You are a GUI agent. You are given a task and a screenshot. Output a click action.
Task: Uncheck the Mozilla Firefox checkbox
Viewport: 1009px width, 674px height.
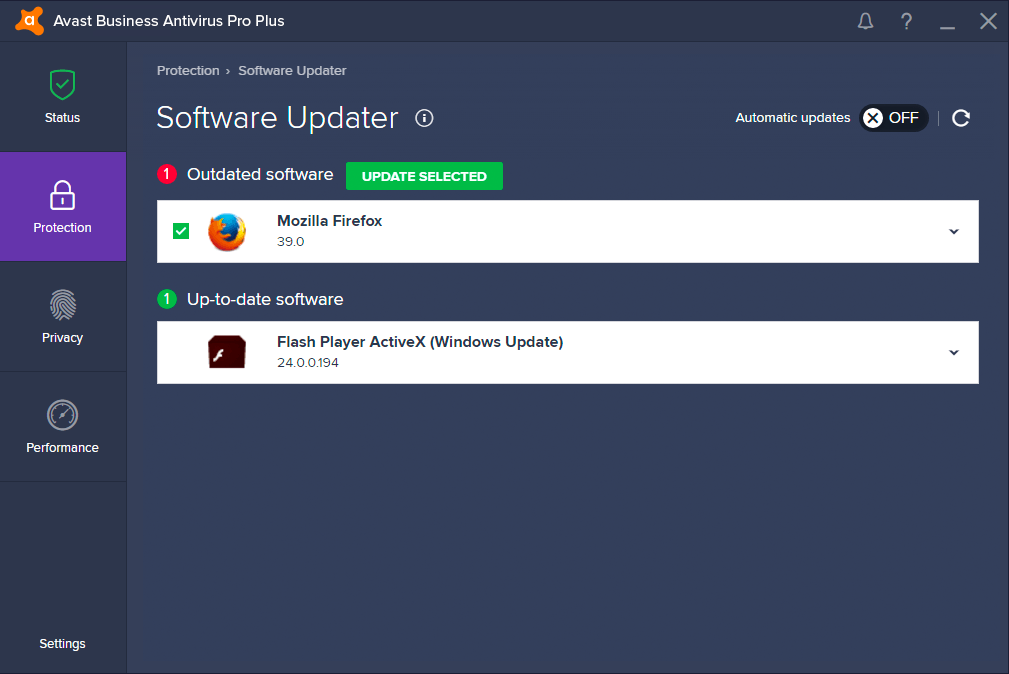[181, 231]
